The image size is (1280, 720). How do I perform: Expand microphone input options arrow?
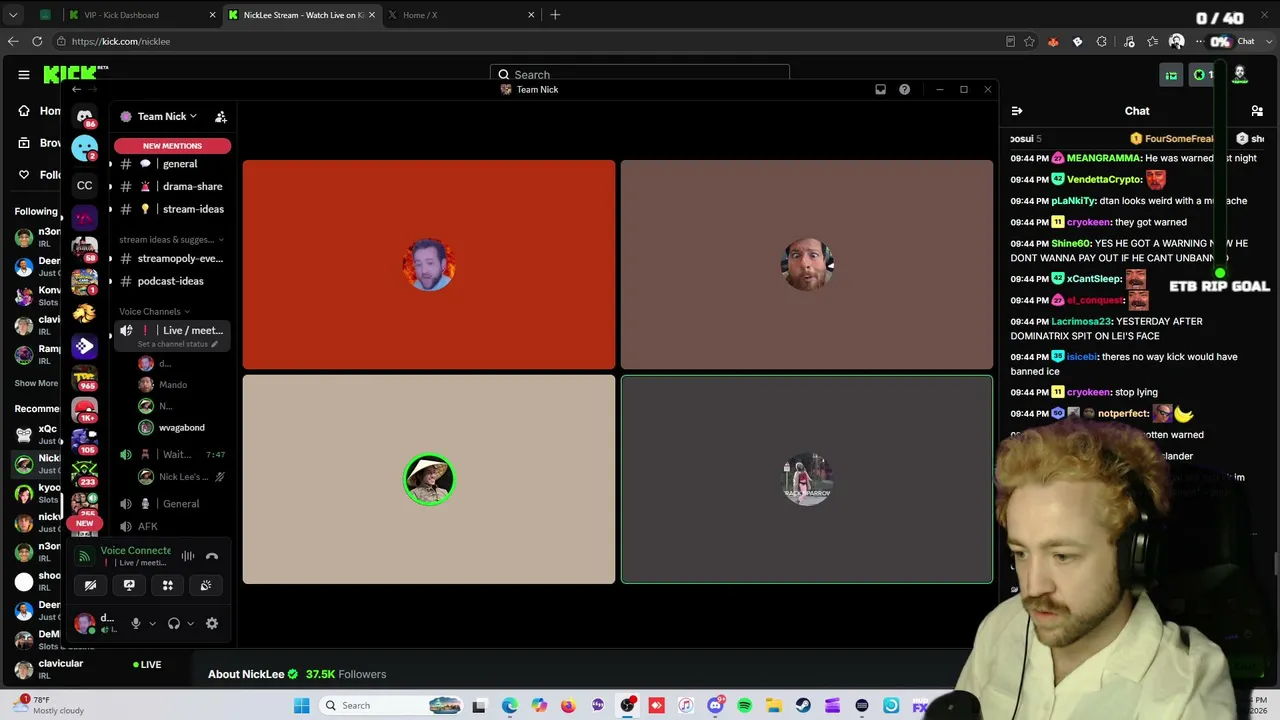coord(152,624)
